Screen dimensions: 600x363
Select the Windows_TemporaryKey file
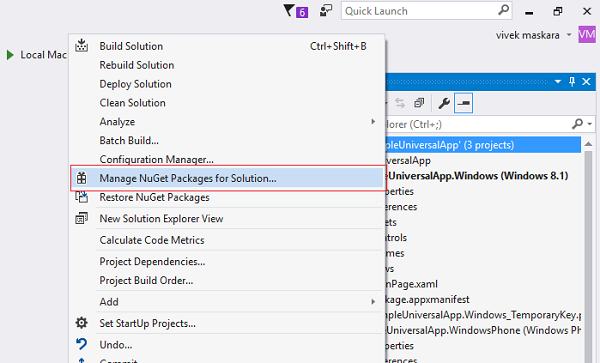[x=483, y=315]
